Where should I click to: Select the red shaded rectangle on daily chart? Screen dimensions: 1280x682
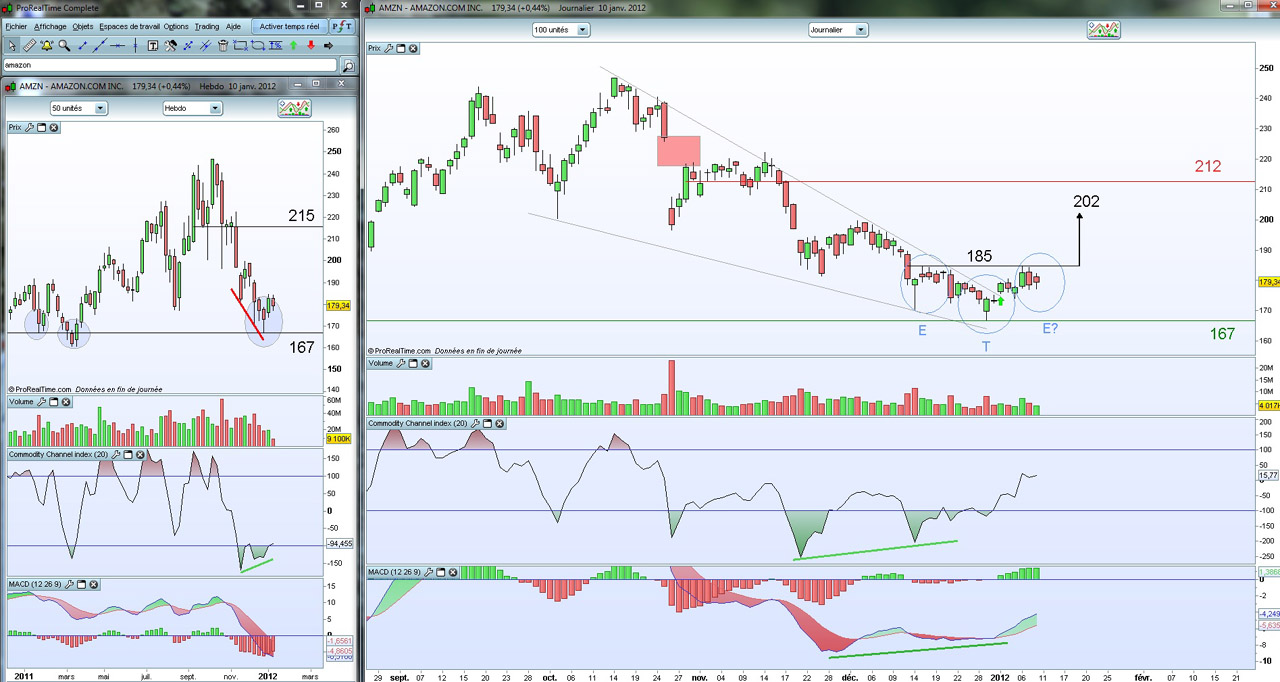pos(678,151)
